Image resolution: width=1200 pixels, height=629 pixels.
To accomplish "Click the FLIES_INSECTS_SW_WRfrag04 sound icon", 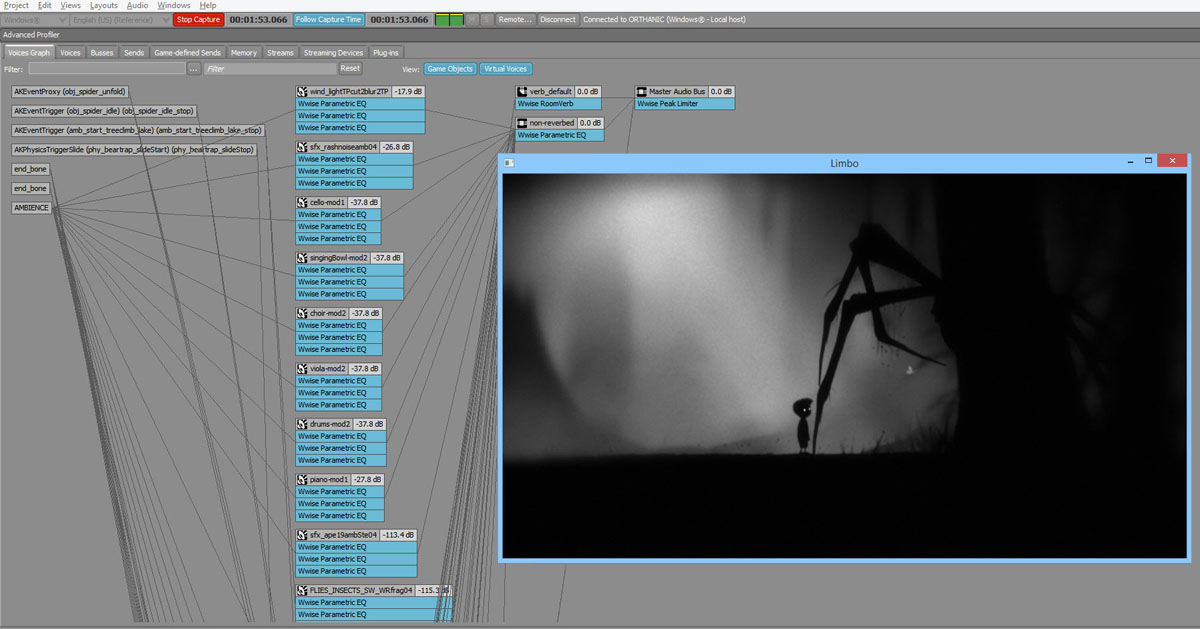I will click(x=302, y=590).
